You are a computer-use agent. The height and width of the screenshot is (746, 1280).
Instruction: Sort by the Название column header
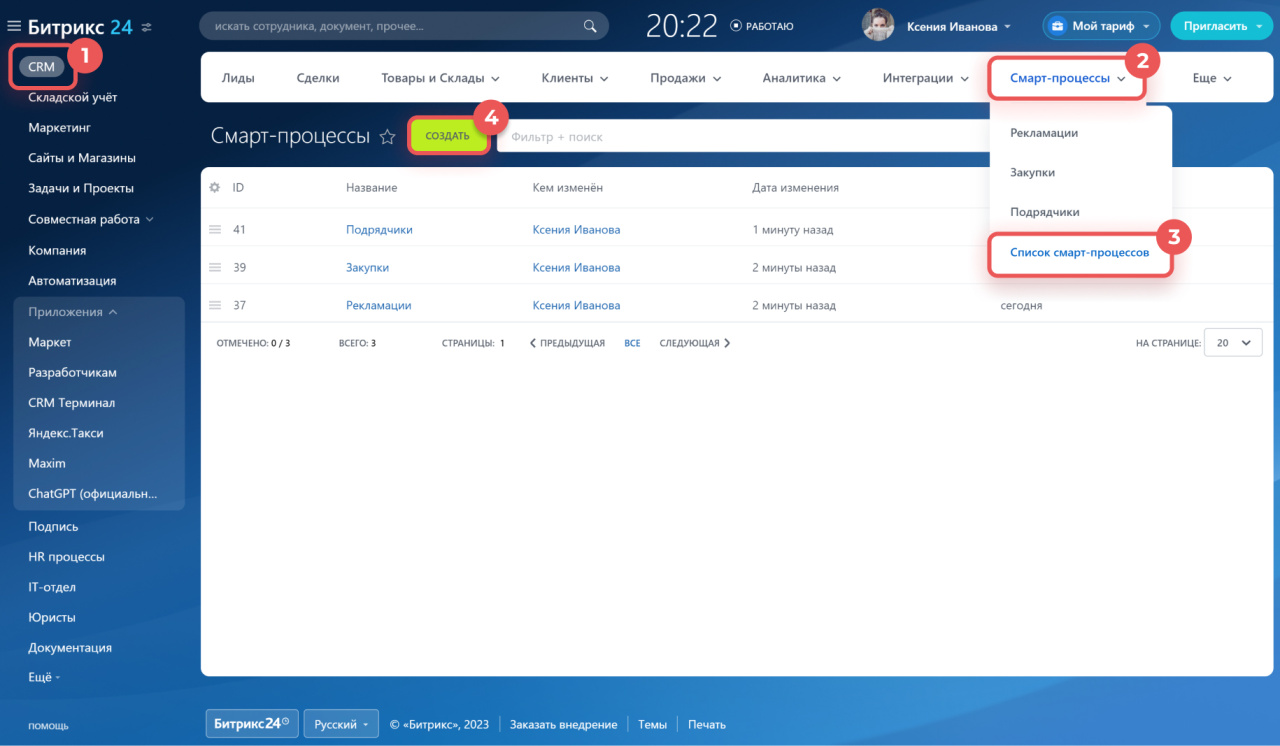[x=371, y=187]
